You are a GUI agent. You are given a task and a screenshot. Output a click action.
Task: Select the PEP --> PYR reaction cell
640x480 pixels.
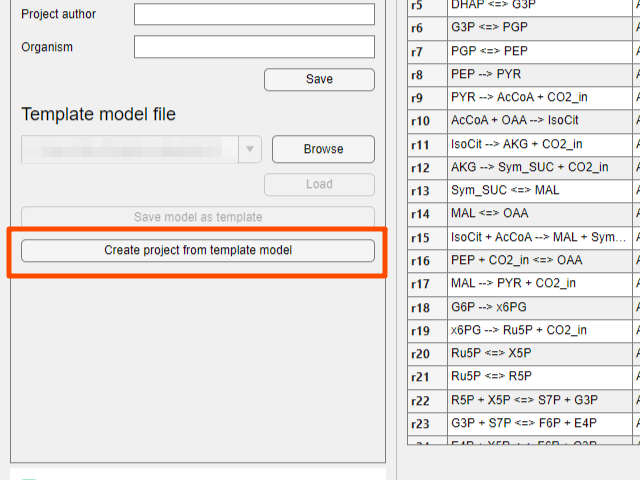tap(538, 75)
